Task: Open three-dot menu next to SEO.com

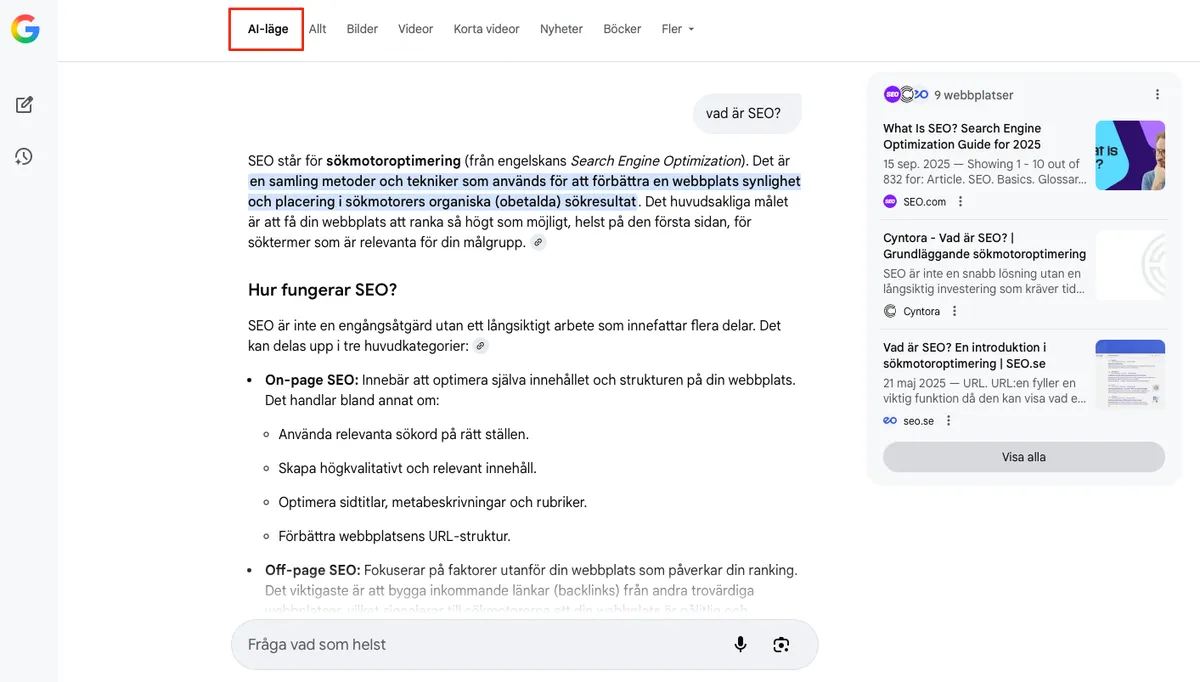Action: click(960, 202)
